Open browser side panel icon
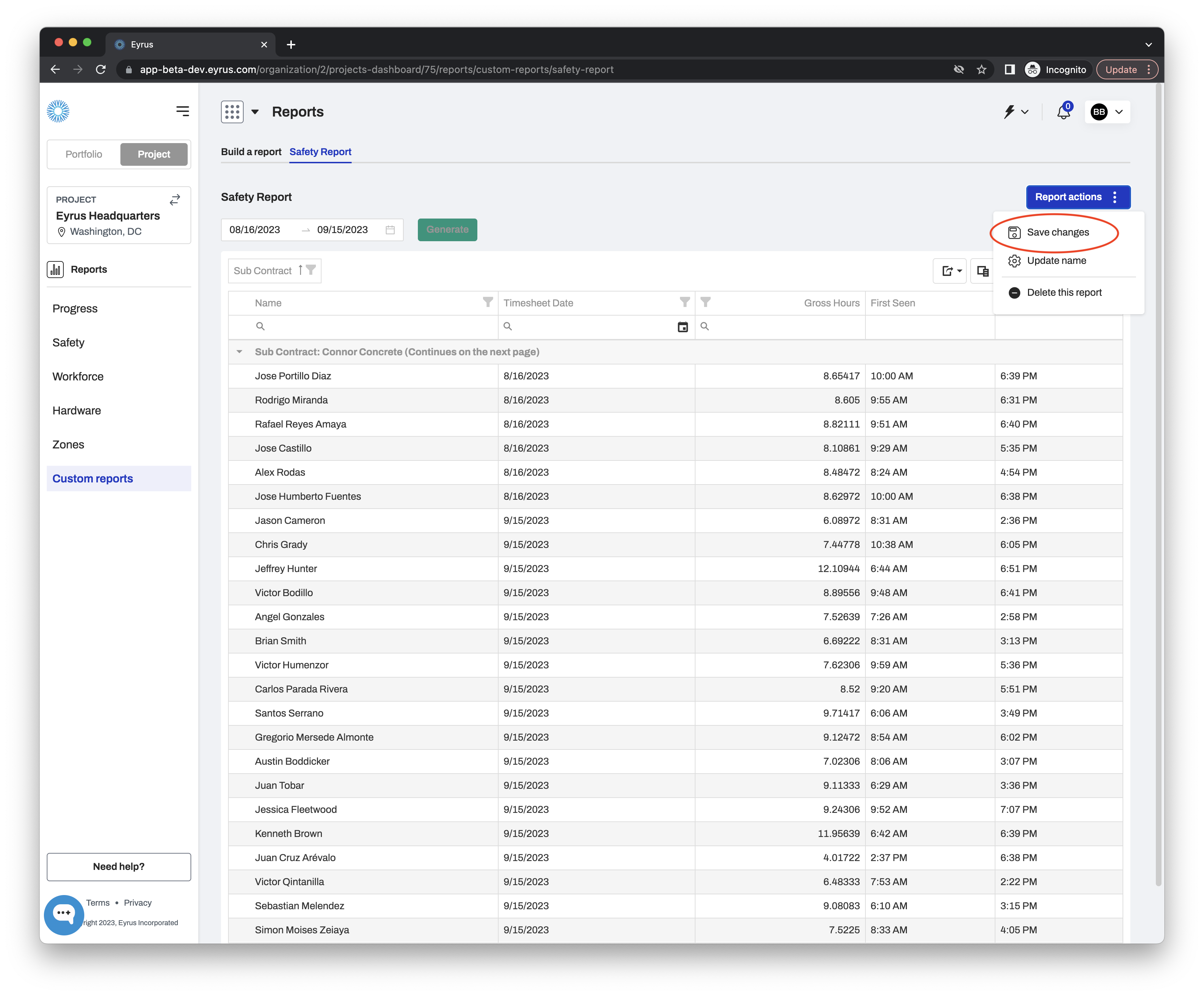This screenshot has width=1204, height=996. (1010, 69)
